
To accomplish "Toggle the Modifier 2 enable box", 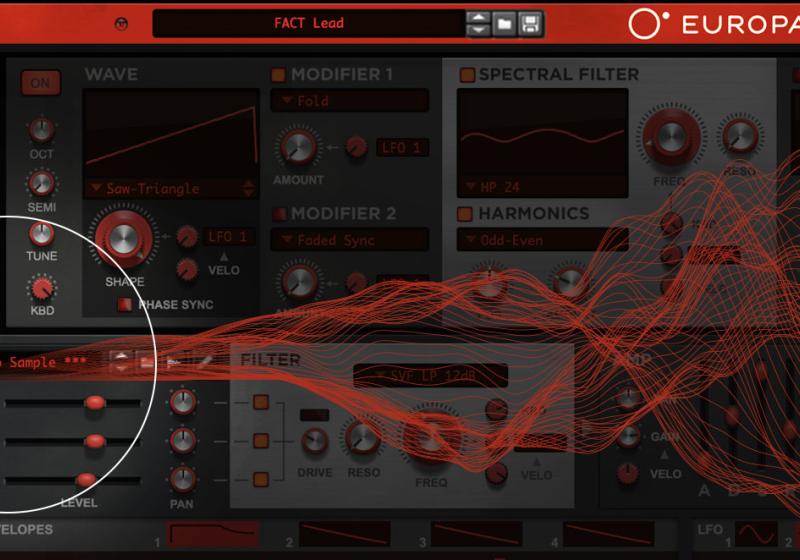I will (x=279, y=214).
